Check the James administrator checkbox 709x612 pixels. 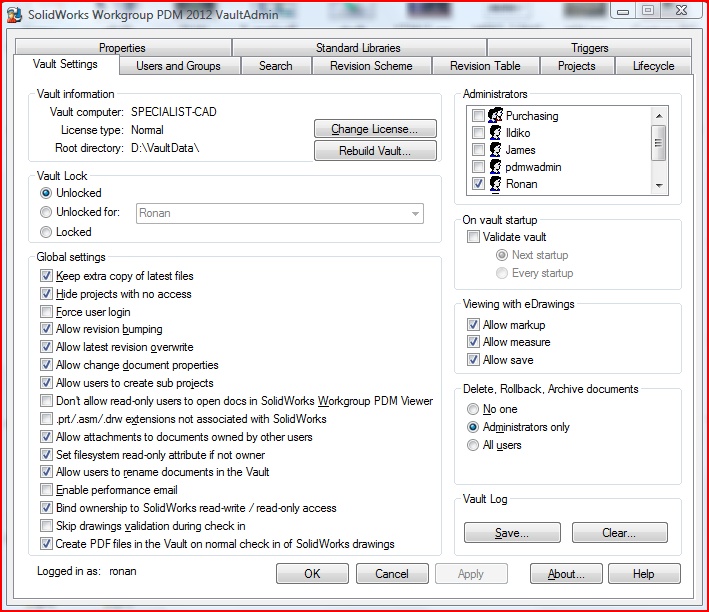click(478, 150)
